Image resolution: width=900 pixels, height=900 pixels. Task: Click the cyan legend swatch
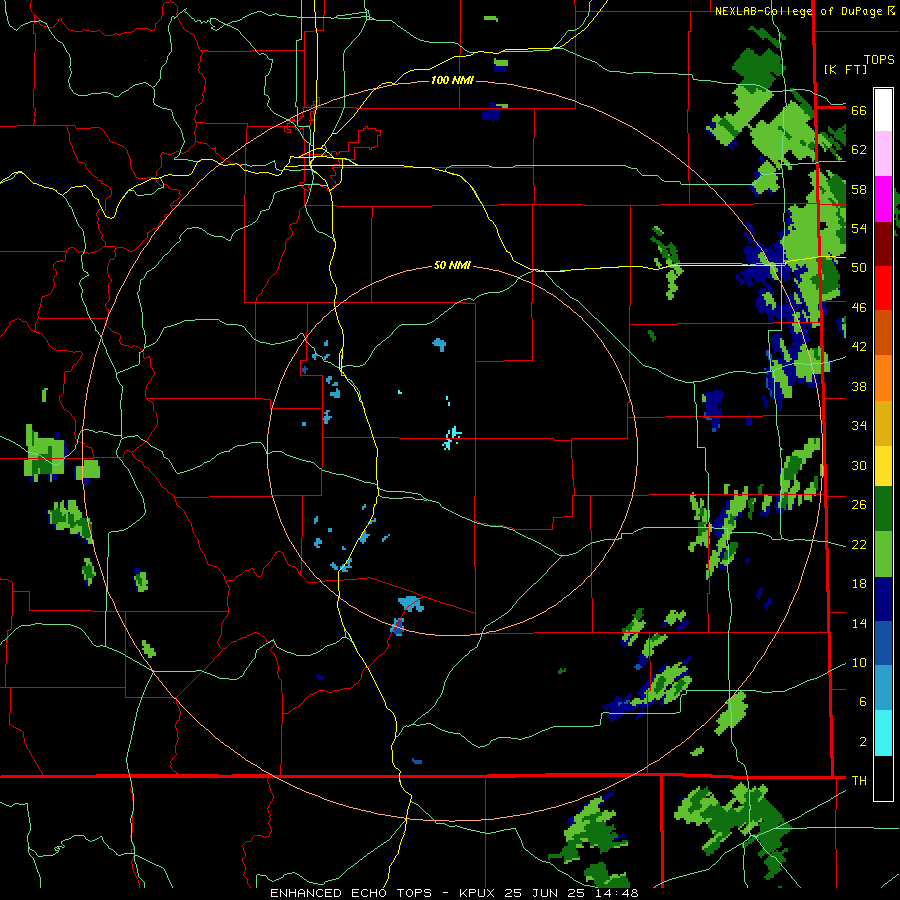883,733
